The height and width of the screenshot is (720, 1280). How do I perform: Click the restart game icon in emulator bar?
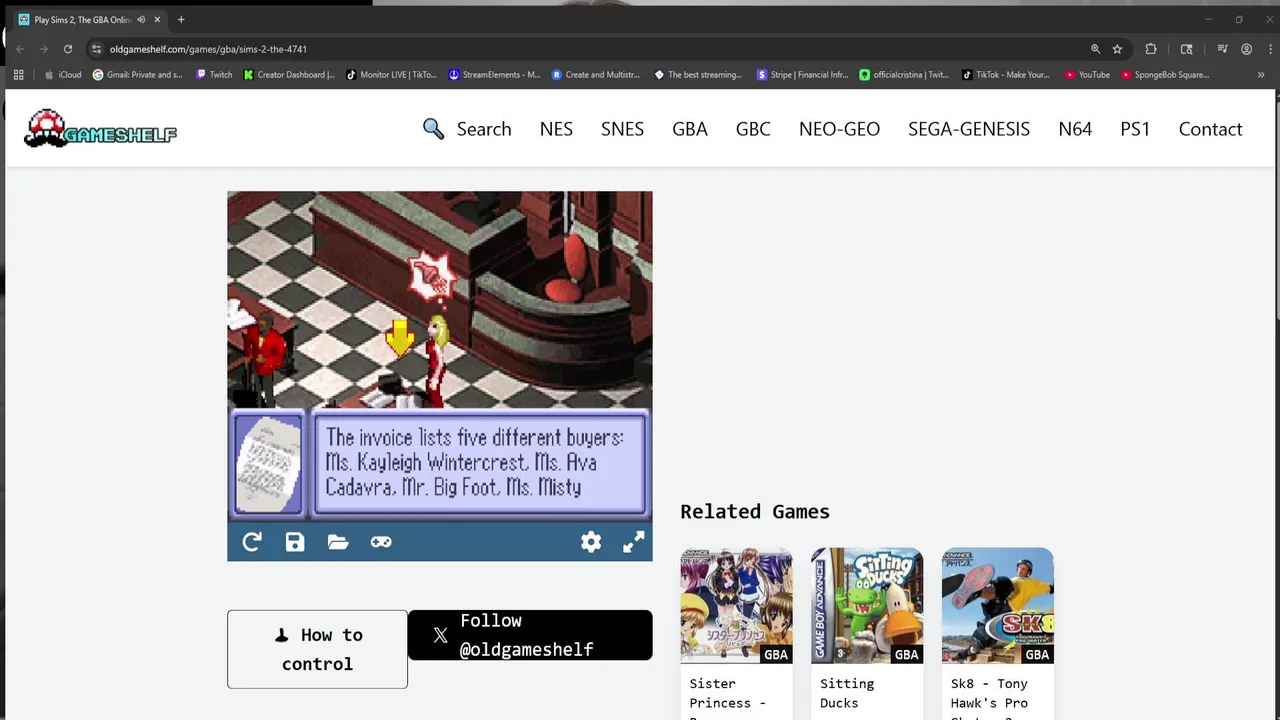click(x=252, y=542)
